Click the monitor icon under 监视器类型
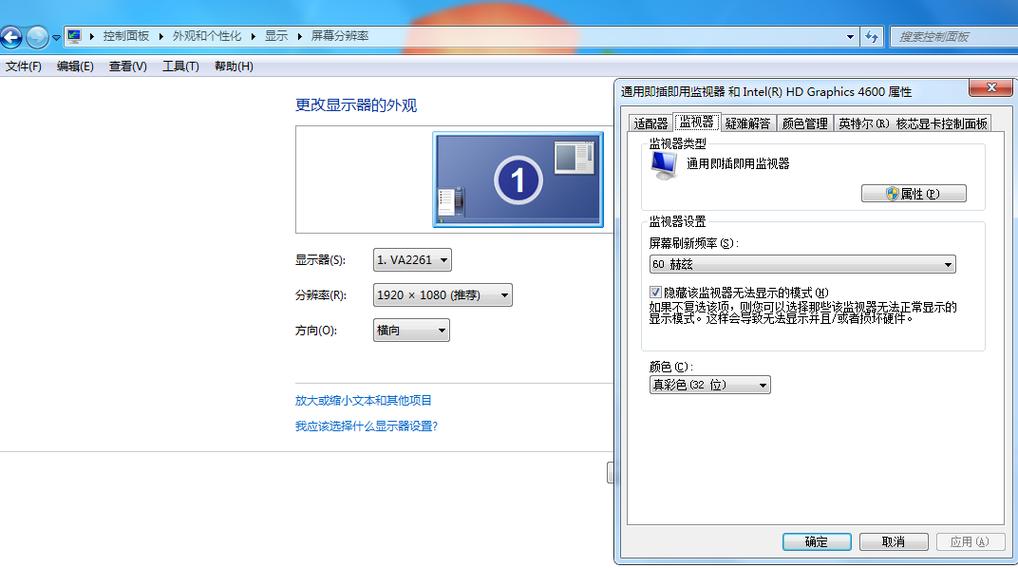 [x=664, y=165]
